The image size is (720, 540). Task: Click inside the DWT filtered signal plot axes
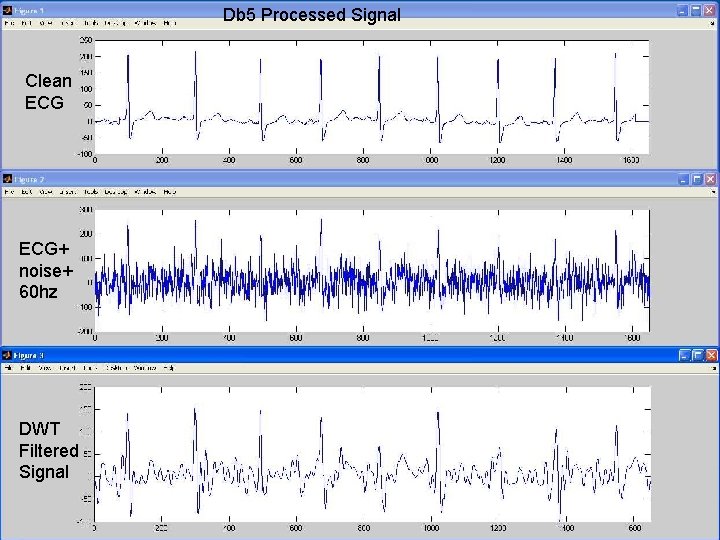coord(372,454)
